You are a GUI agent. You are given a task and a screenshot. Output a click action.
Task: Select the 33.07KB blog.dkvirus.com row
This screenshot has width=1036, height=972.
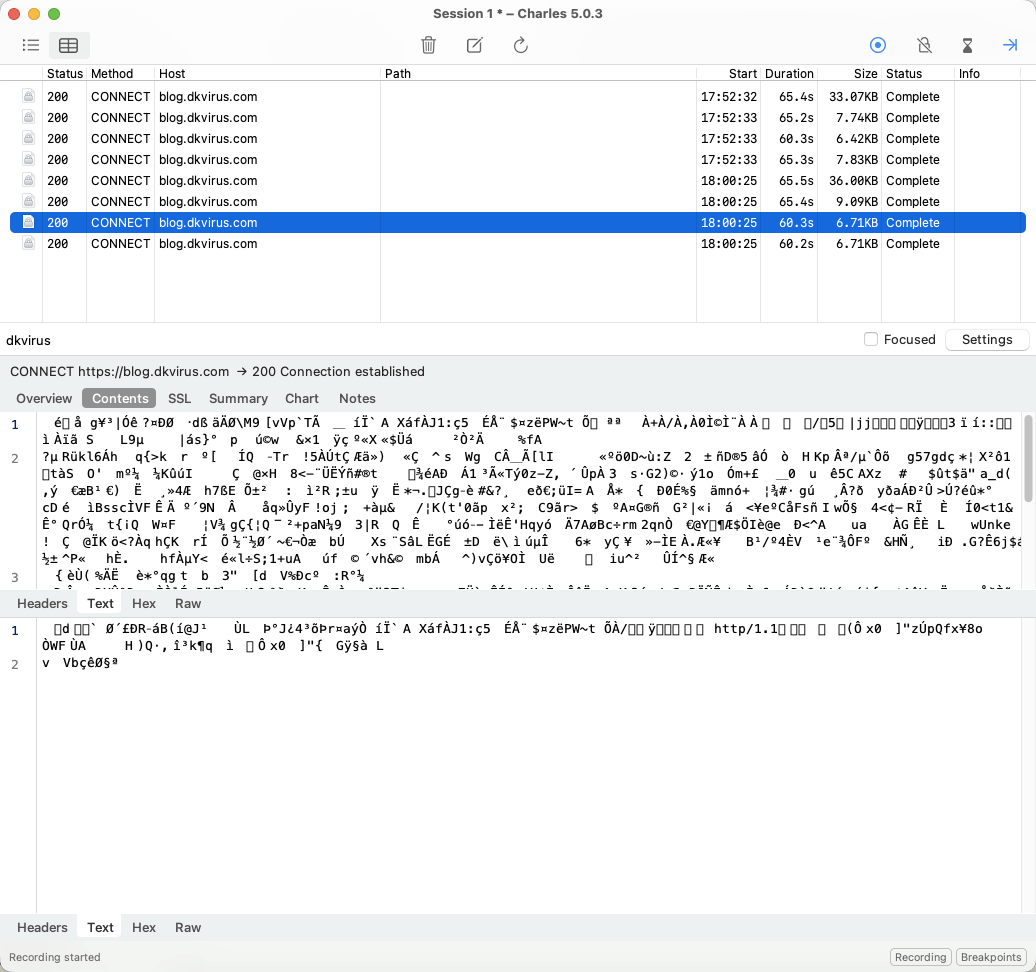[400, 97]
